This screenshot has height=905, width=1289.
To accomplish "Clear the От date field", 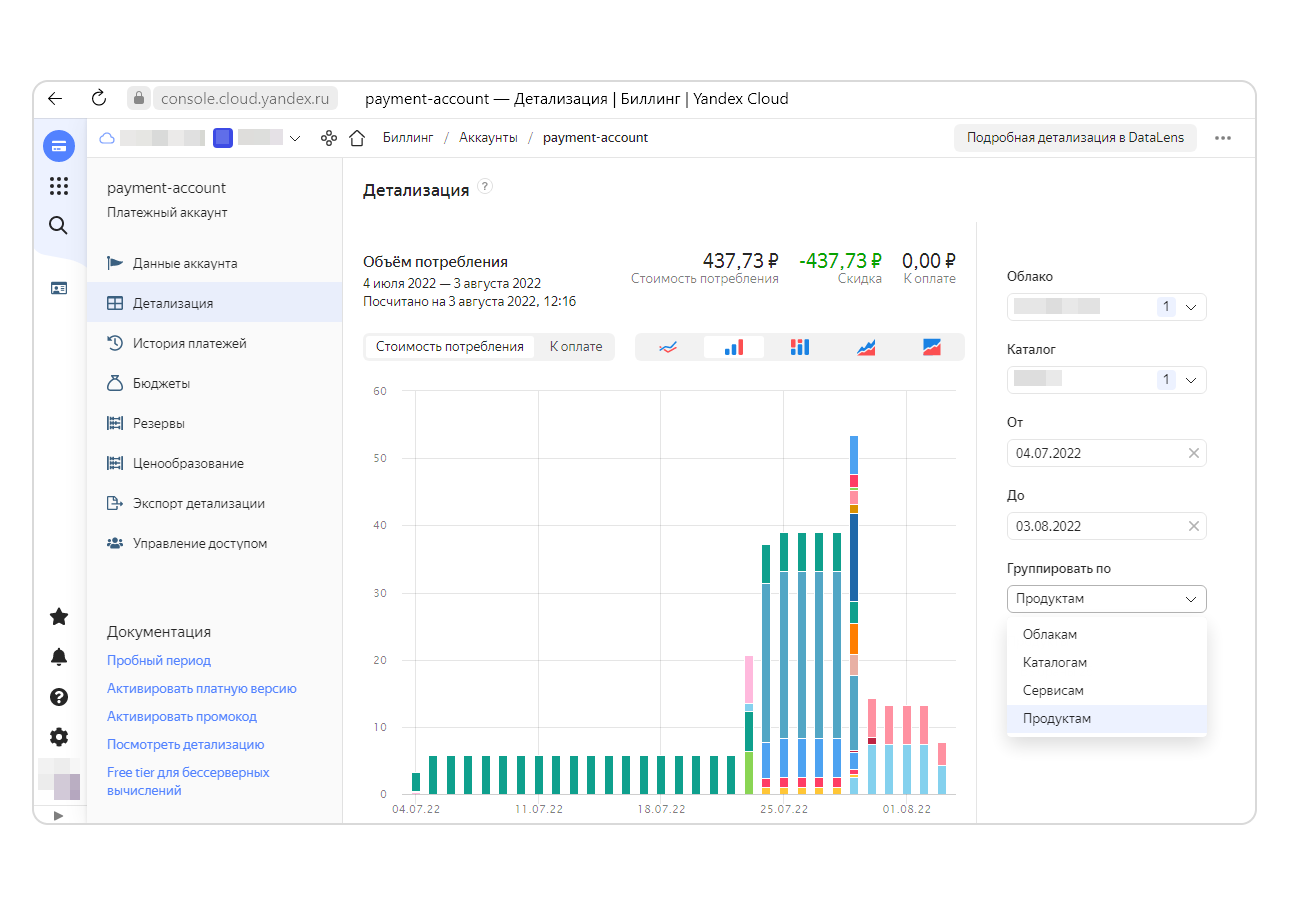I will (1193, 453).
